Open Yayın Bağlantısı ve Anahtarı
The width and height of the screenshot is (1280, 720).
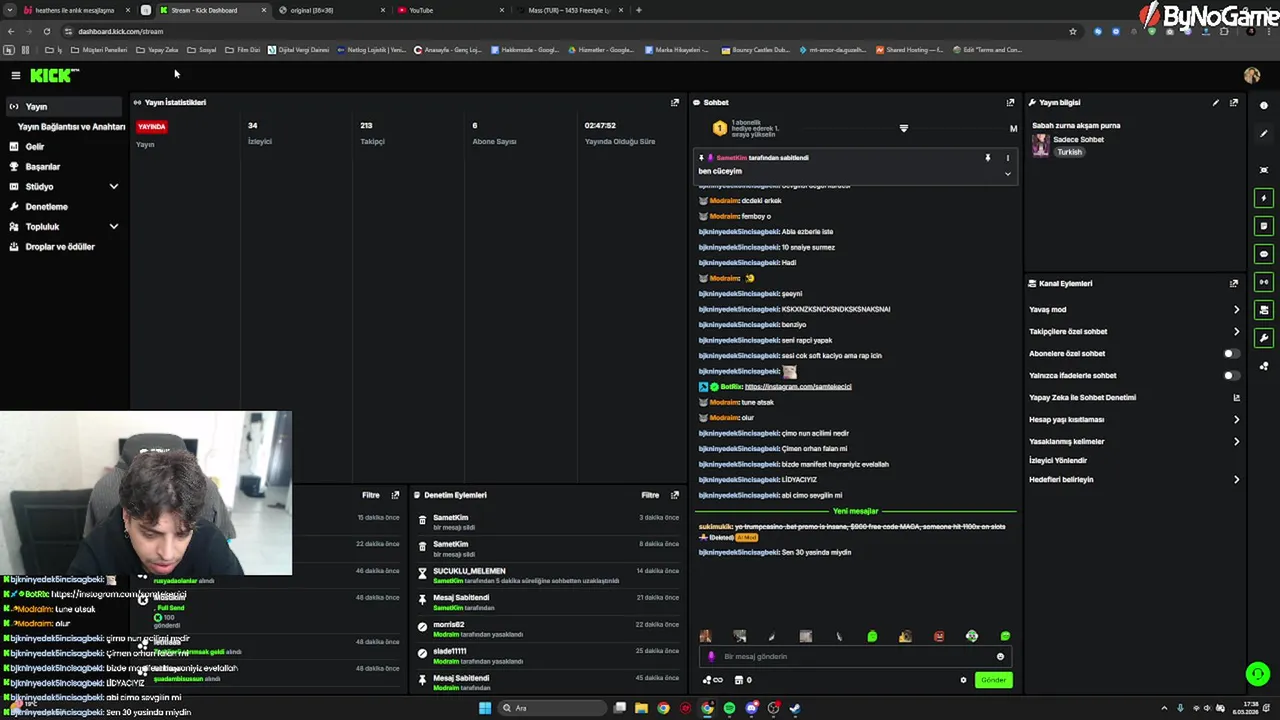click(71, 127)
